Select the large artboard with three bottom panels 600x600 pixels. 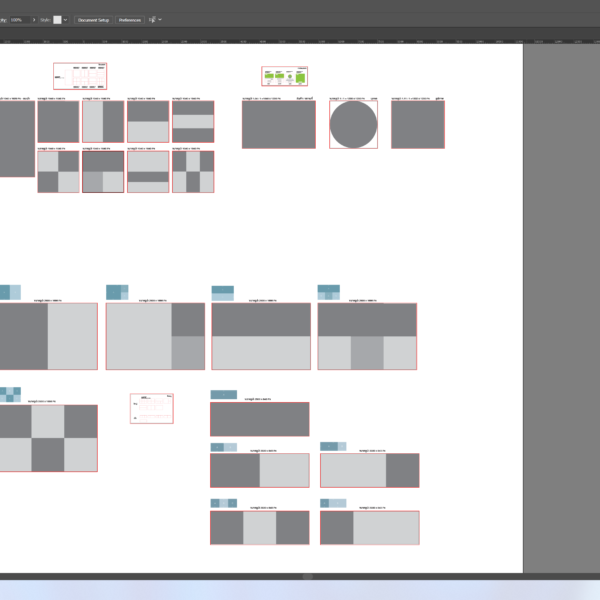point(367,336)
